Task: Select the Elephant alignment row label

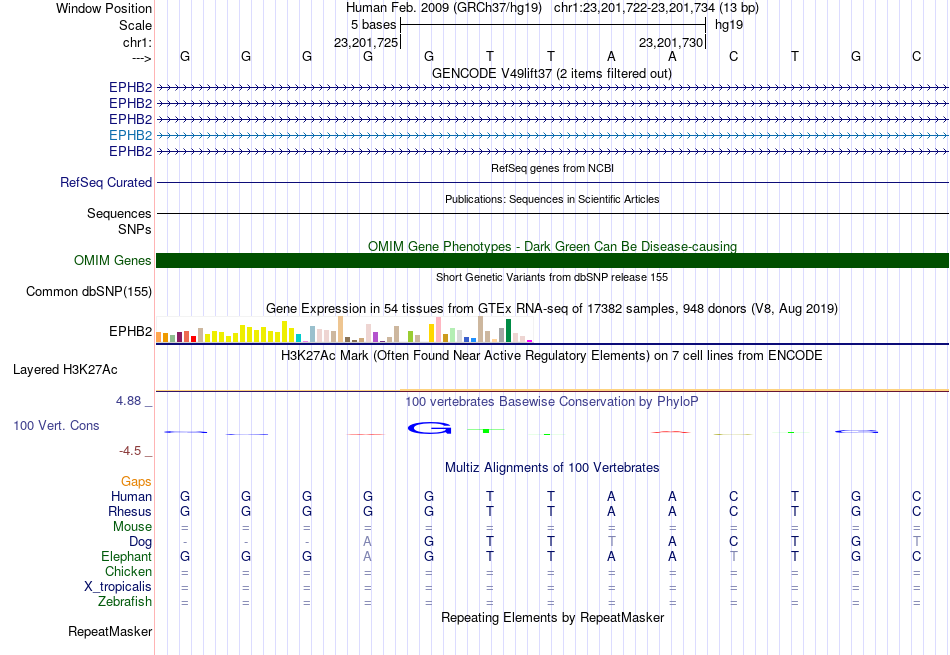Action: point(126,556)
